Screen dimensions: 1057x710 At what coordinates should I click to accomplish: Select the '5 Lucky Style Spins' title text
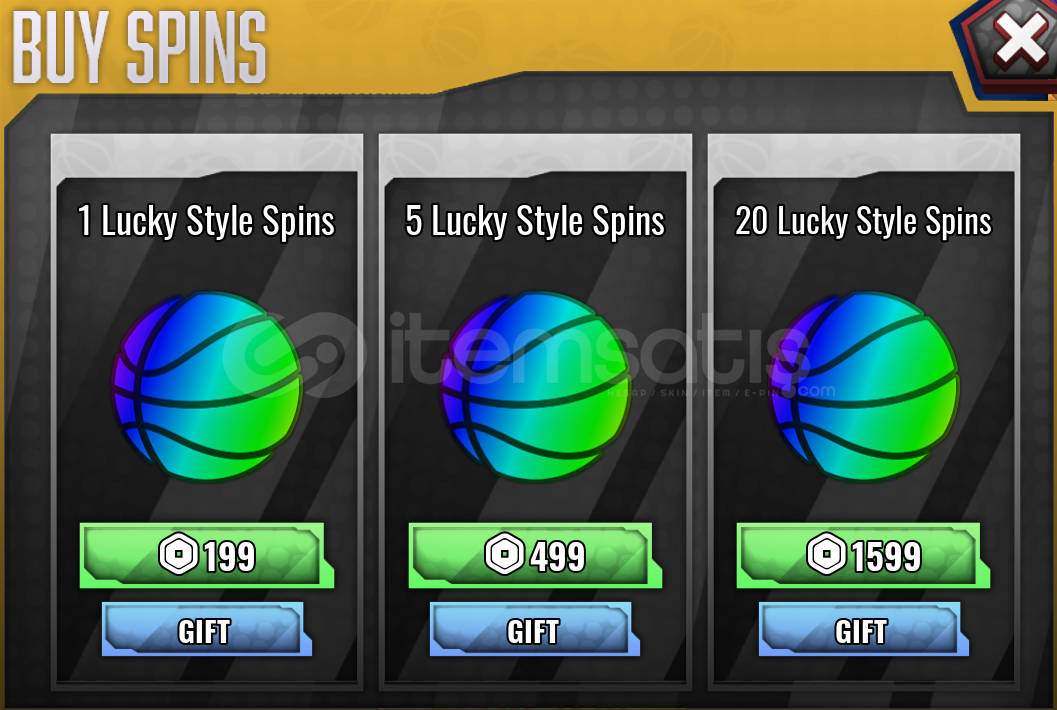coord(535,221)
